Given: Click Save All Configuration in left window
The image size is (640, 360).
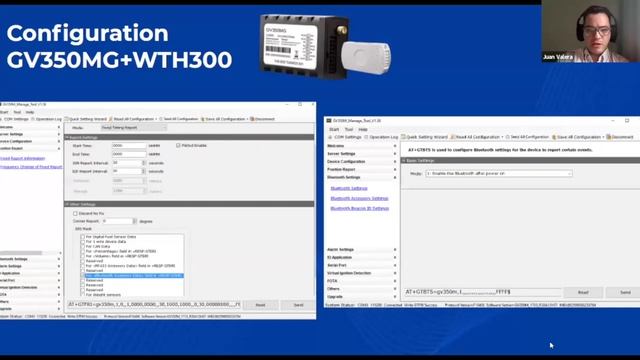Looking at the screenshot, I should 224,119.
